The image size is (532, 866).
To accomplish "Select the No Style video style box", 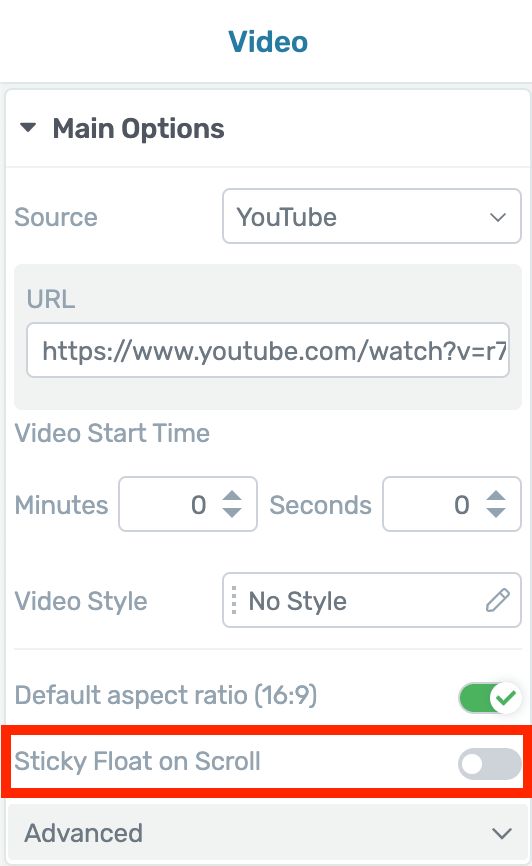I will point(372,600).
